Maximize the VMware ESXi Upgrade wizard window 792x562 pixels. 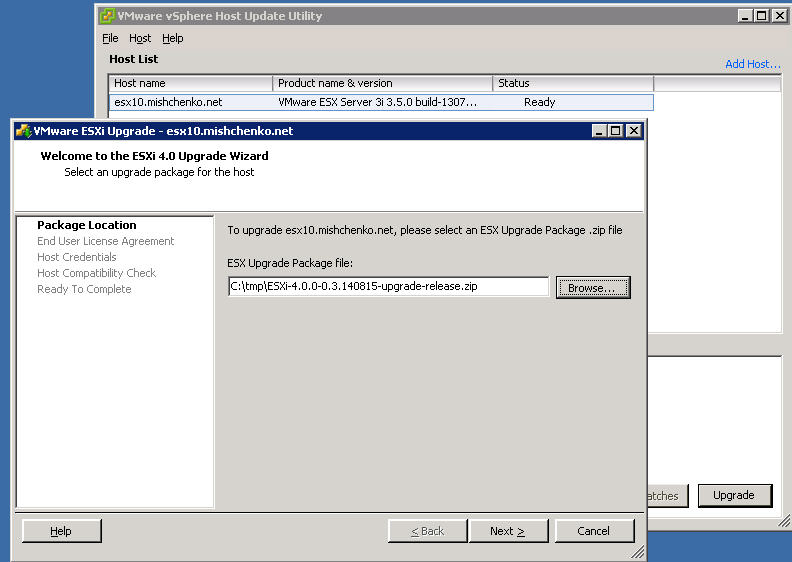pyautogui.click(x=616, y=131)
